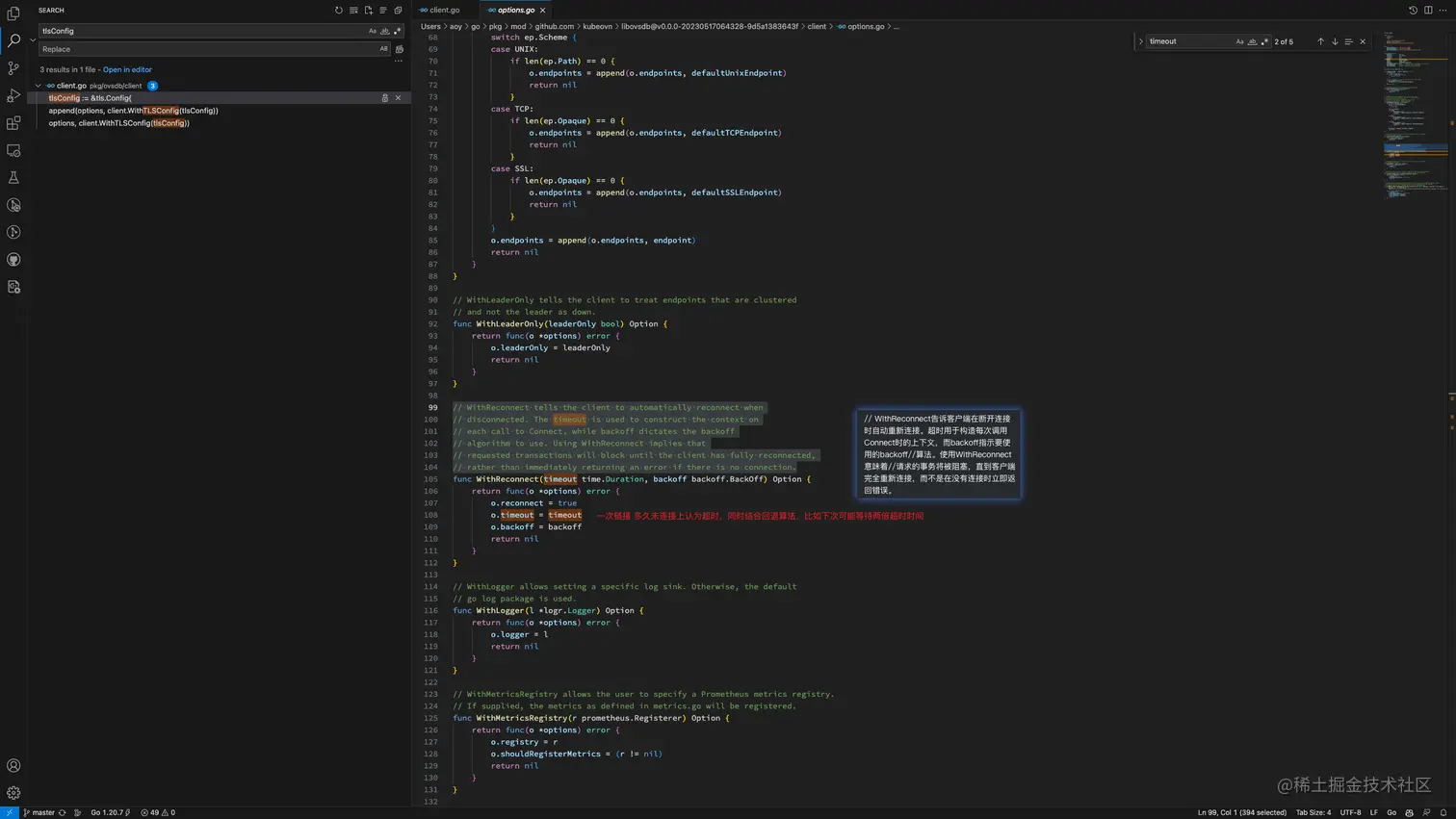This screenshot has width=1456, height=819.
Task: Select options.go editor tab
Action: tap(516, 10)
